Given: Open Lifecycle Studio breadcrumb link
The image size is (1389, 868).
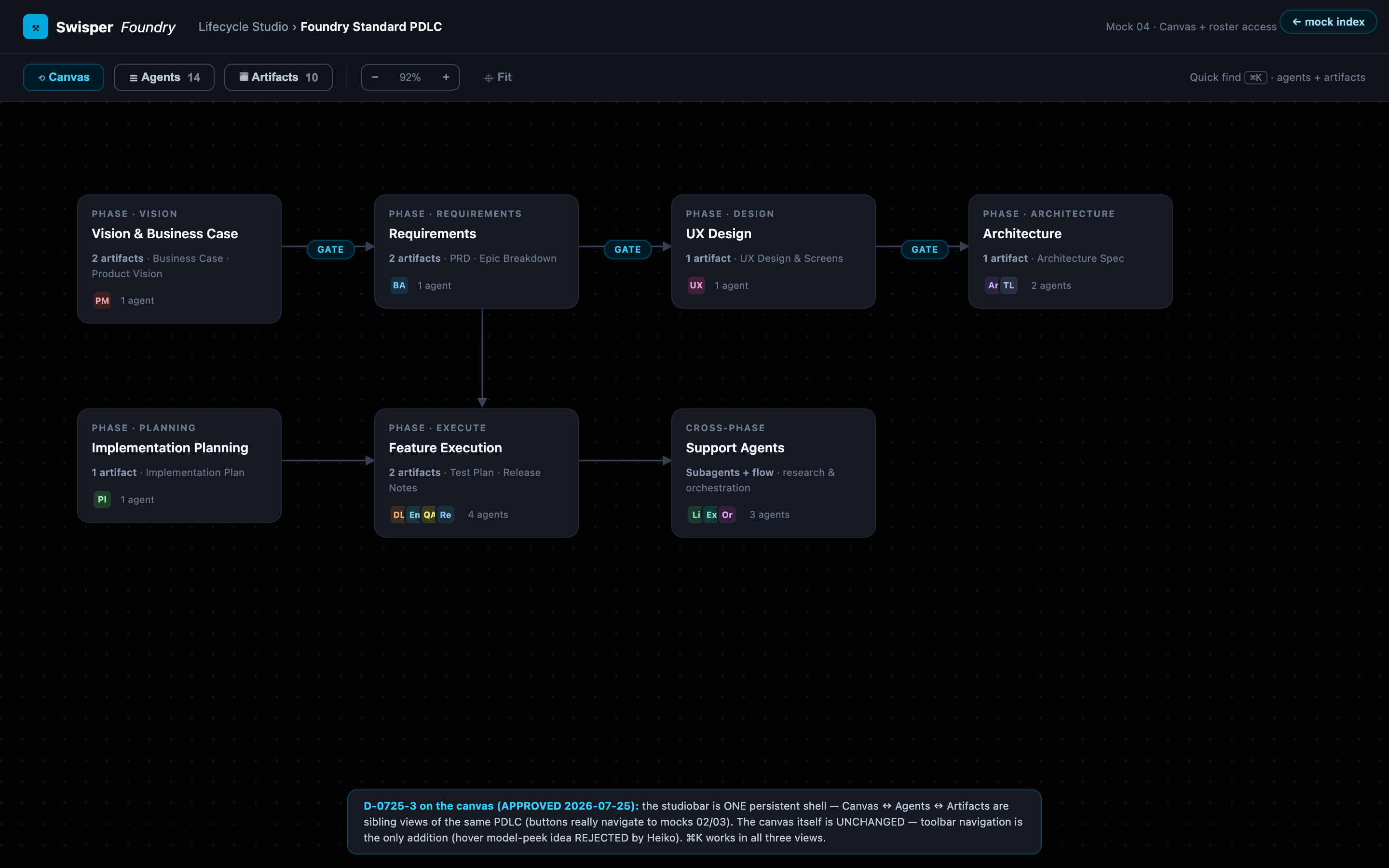Looking at the screenshot, I should [244, 27].
